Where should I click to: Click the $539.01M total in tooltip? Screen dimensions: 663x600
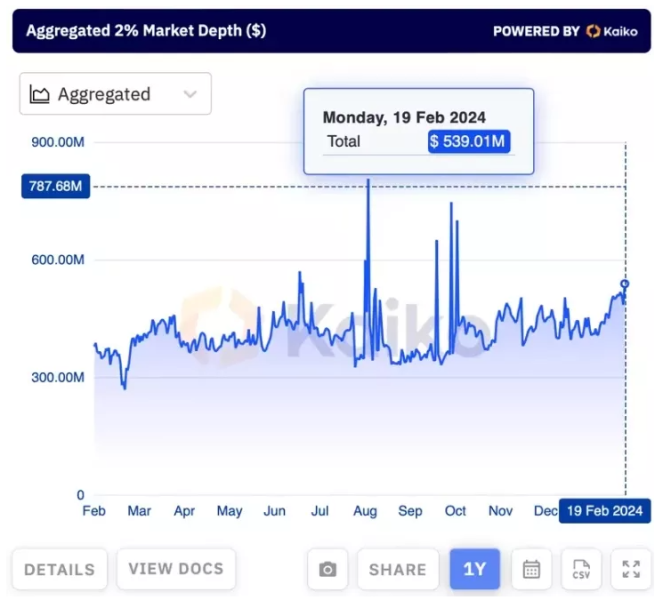click(469, 142)
